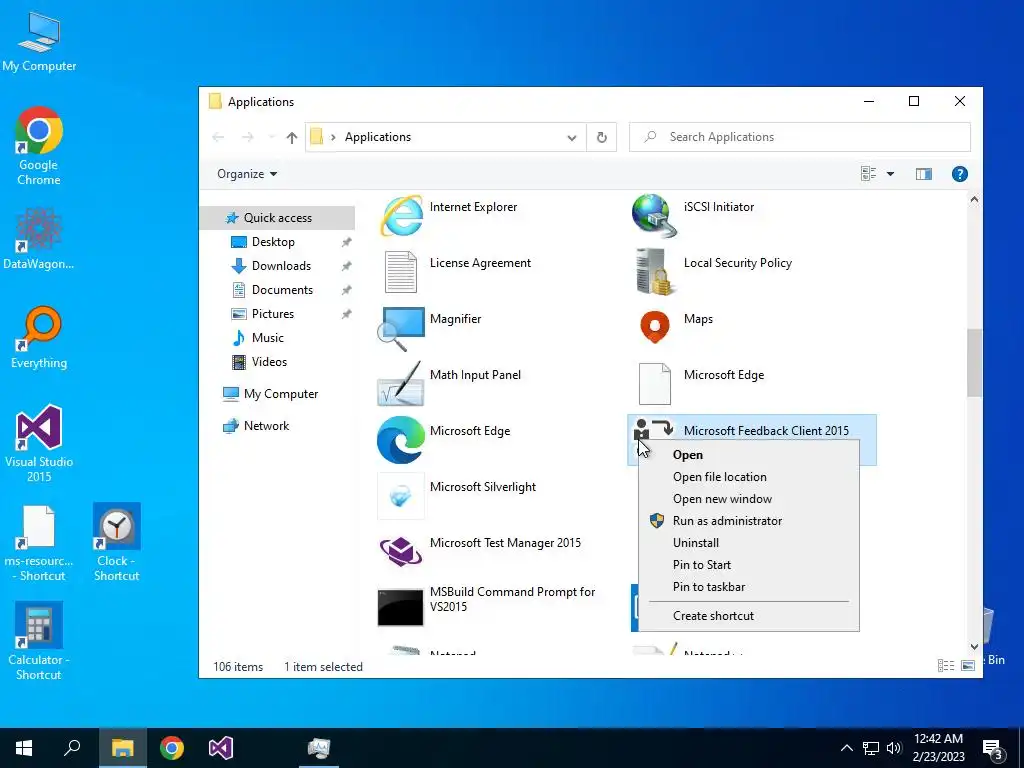Select Microsoft Test Manager 2015 icon
1024x768 pixels.
click(401, 552)
